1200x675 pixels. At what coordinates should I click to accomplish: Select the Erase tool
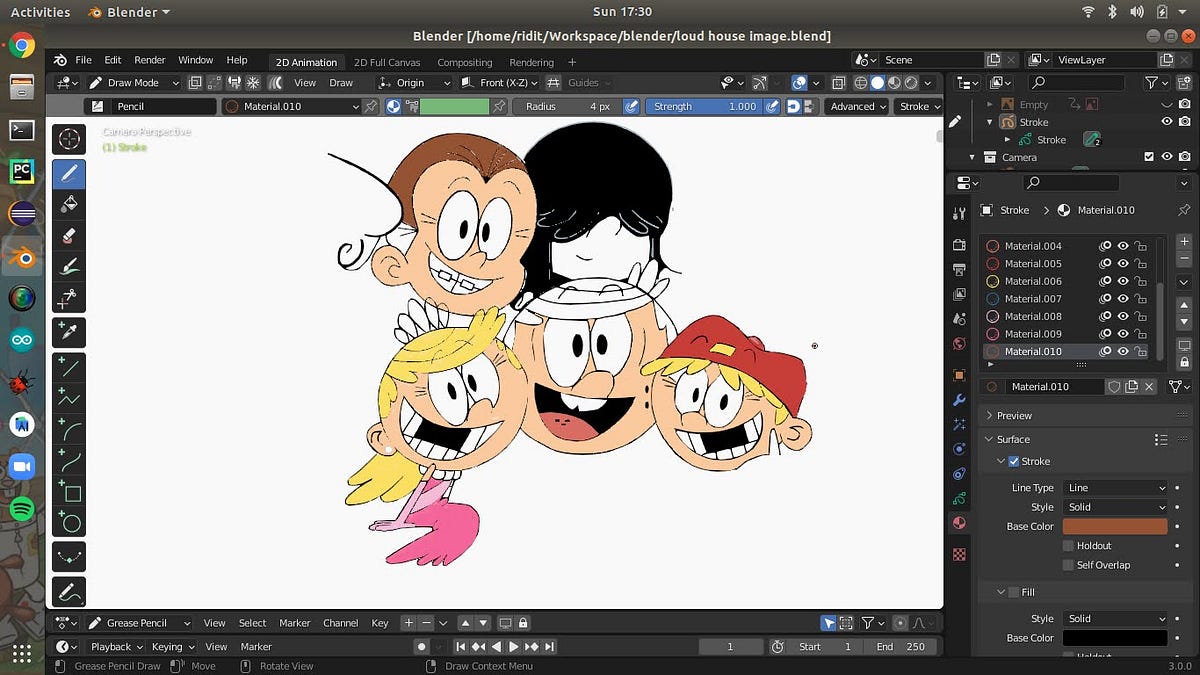coord(69,236)
